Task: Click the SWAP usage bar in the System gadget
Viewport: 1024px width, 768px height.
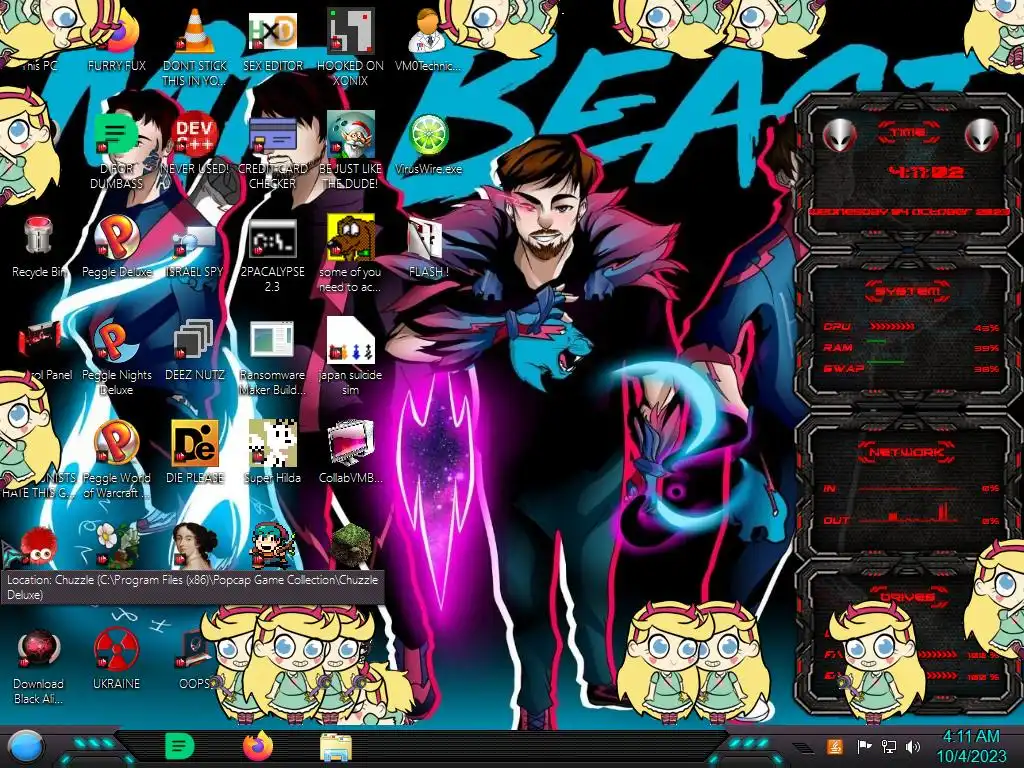Action: (885, 361)
